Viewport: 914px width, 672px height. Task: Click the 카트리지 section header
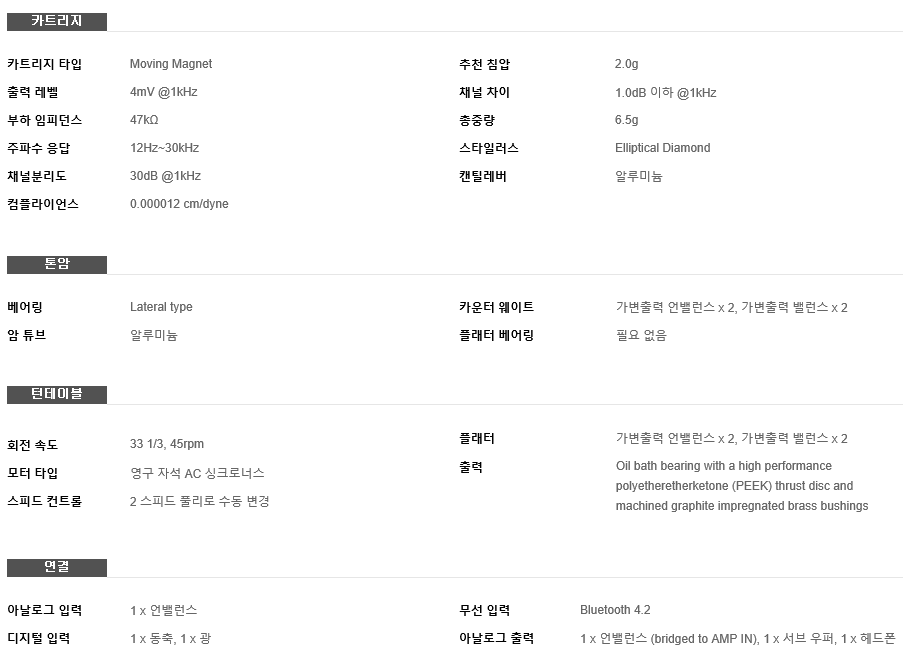pyautogui.click(x=57, y=22)
